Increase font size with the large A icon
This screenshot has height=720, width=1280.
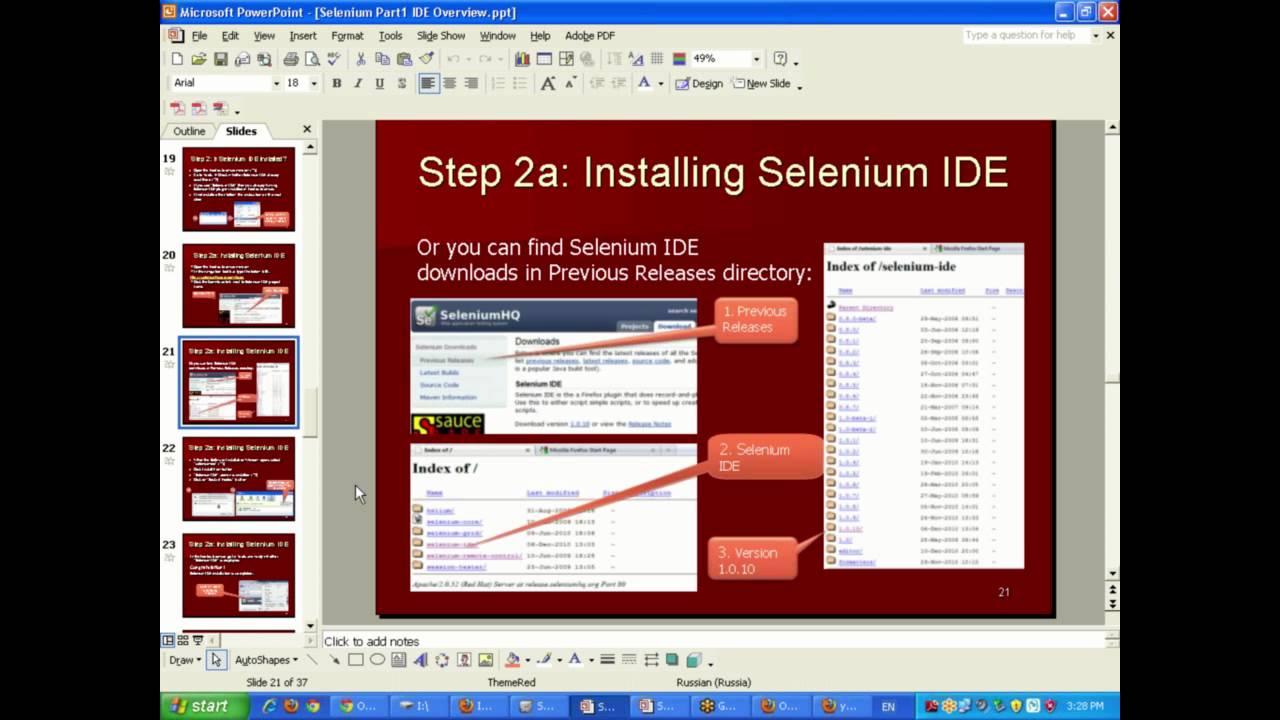547,83
